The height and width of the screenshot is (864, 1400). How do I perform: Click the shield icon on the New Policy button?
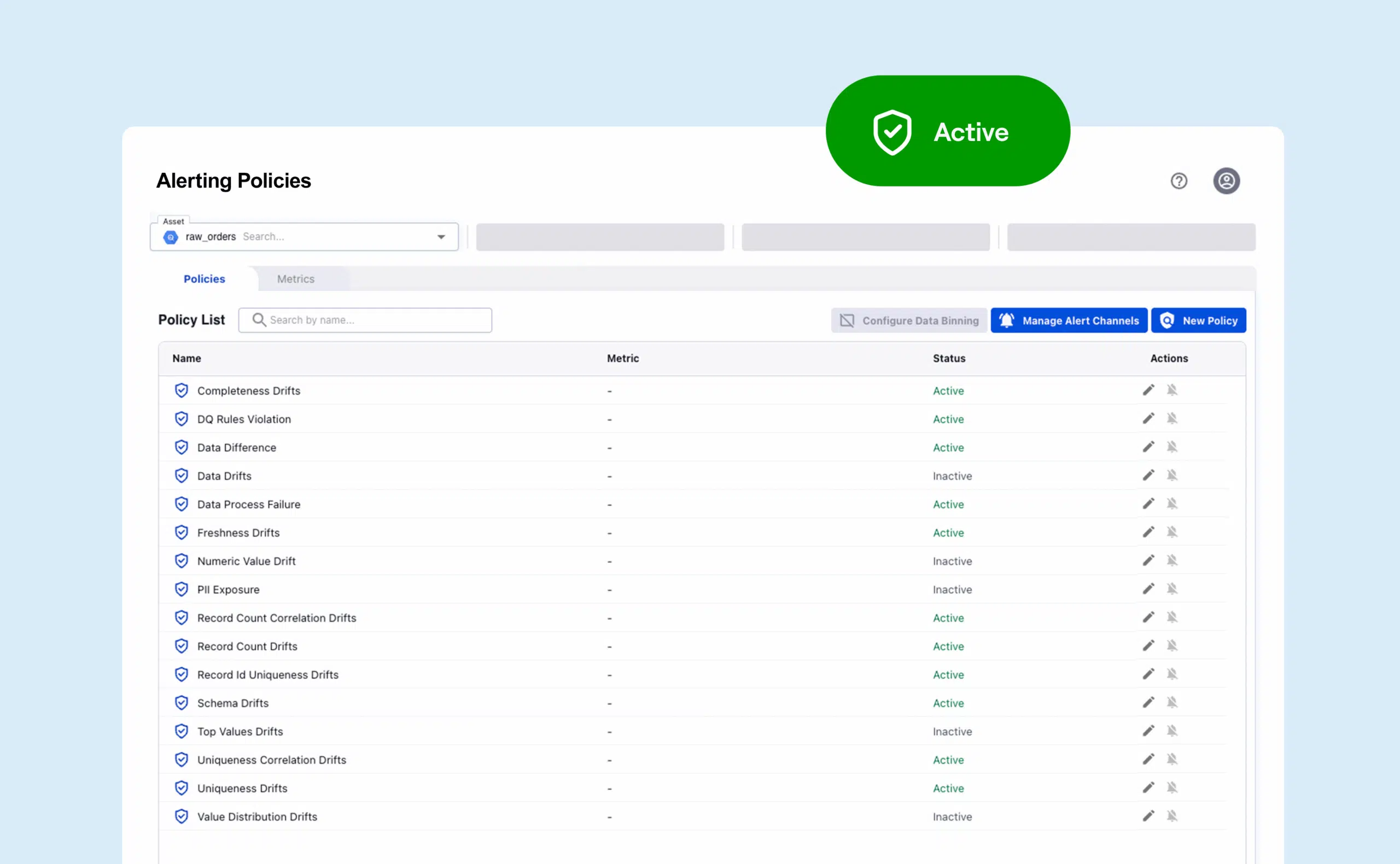coord(1168,320)
